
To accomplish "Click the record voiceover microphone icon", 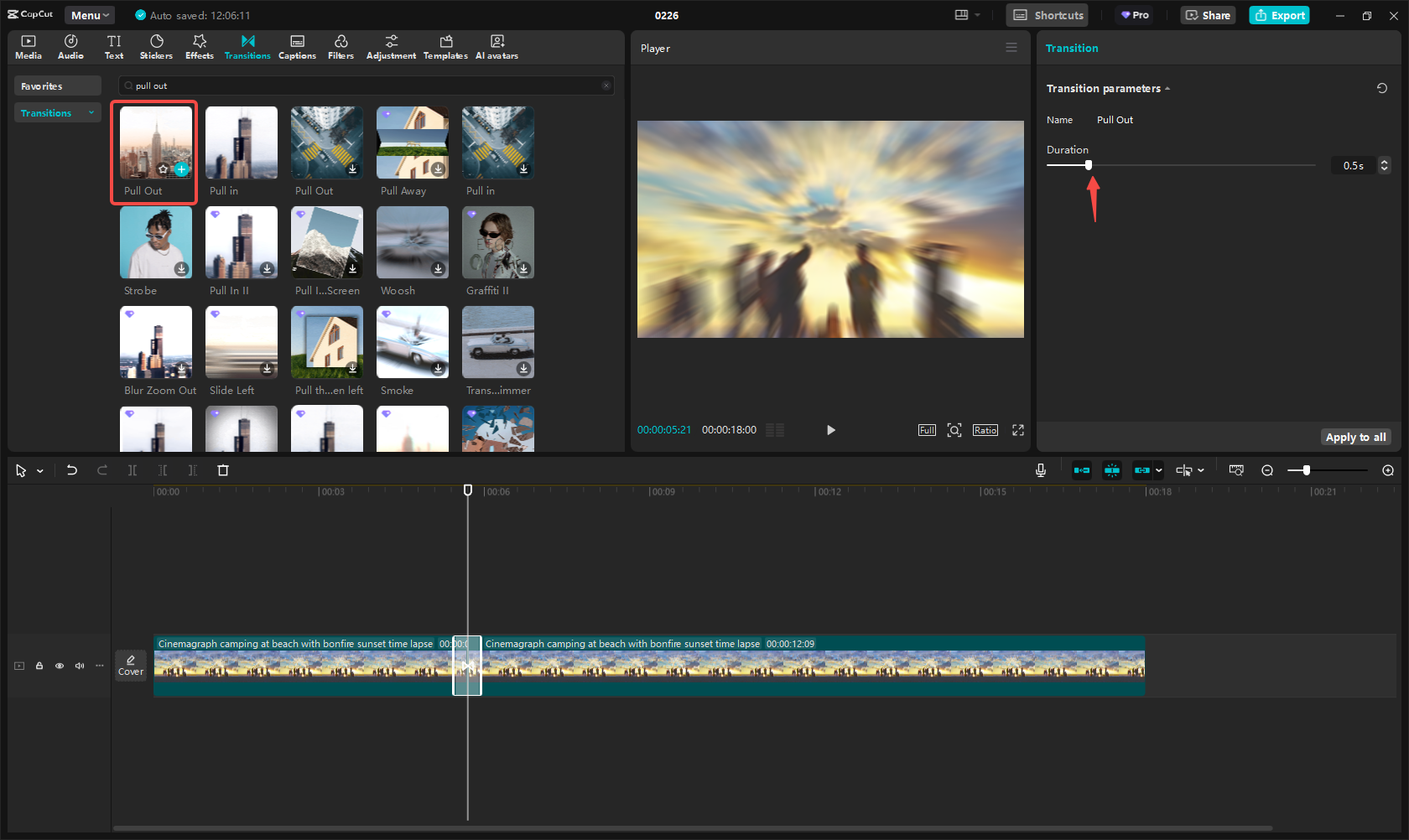I will click(1041, 470).
